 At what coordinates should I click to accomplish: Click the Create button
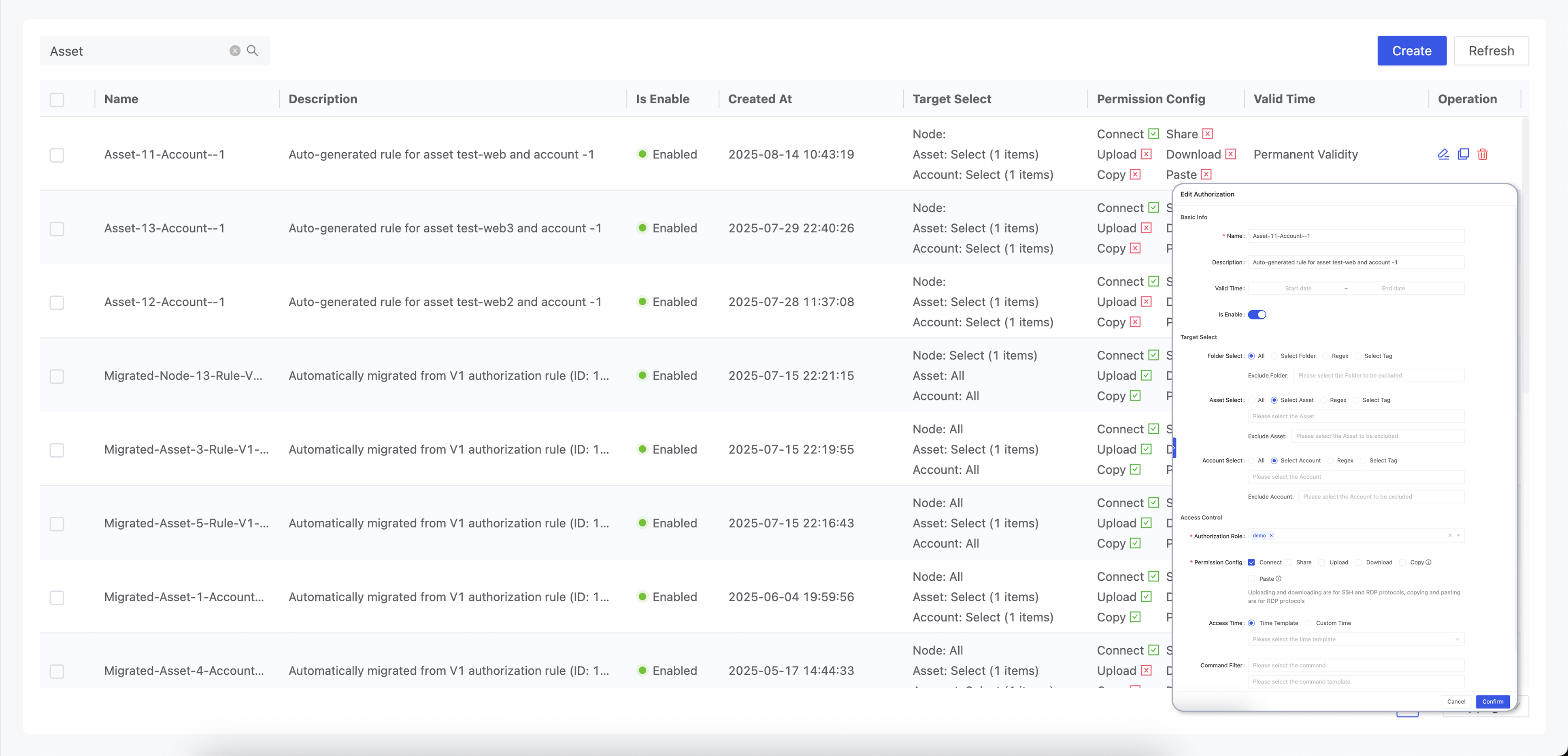click(x=1412, y=51)
